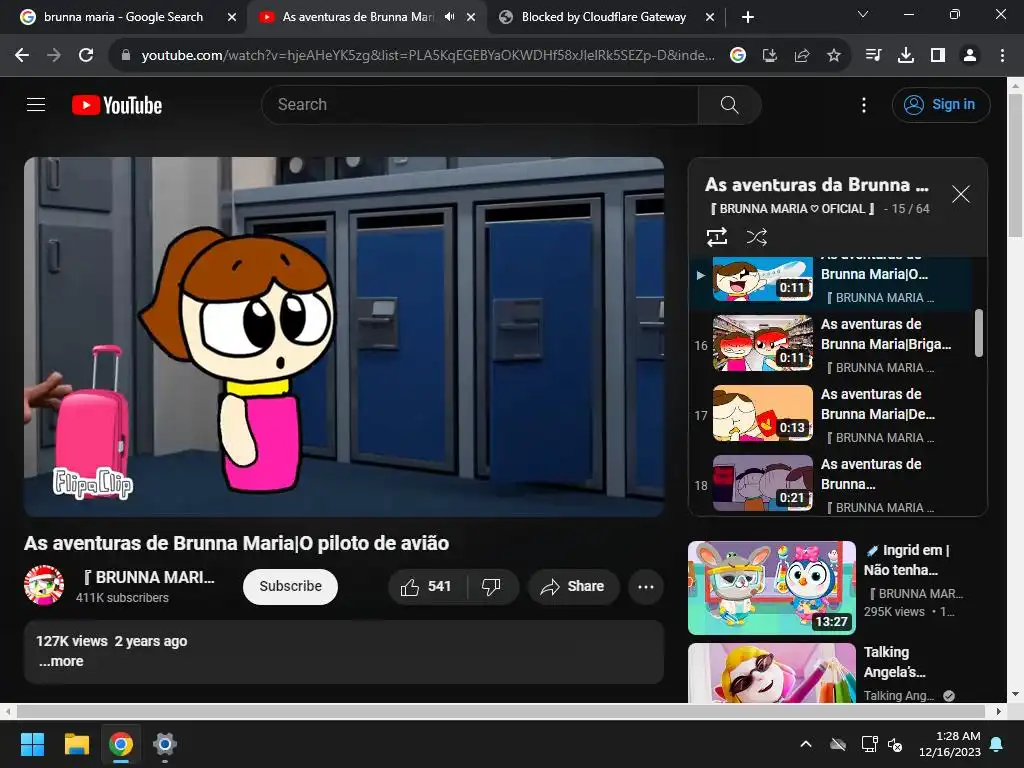This screenshot has height=768, width=1024.
Task: Share this video
Action: coord(573,586)
